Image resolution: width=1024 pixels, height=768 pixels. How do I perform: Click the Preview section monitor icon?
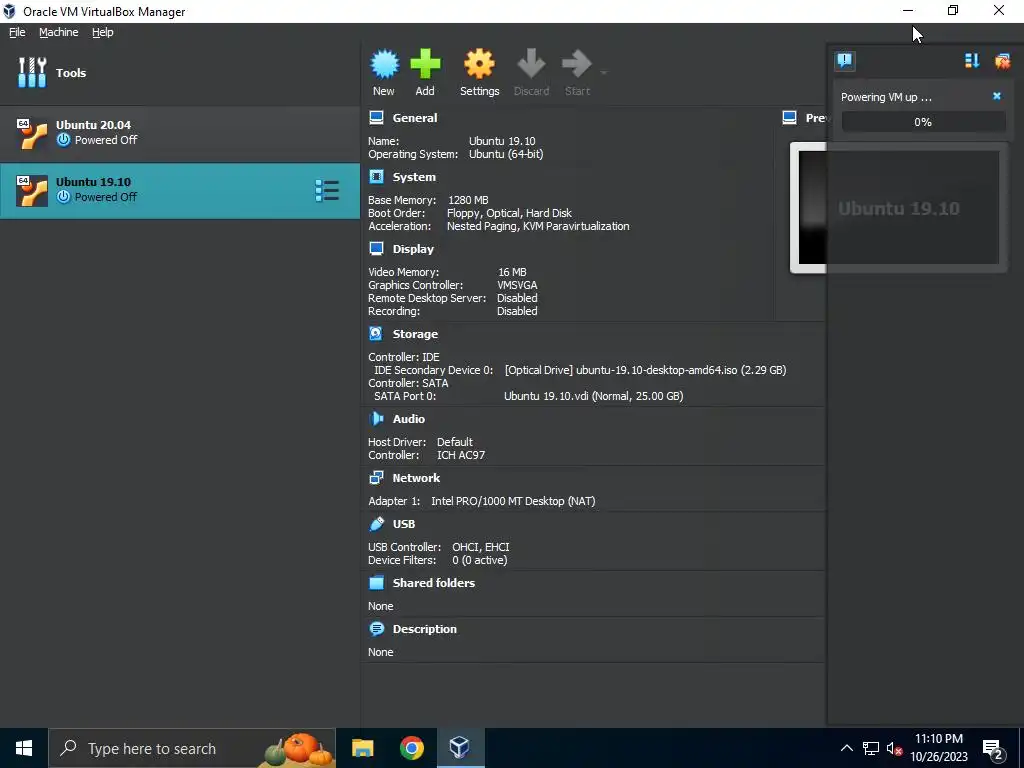point(790,118)
